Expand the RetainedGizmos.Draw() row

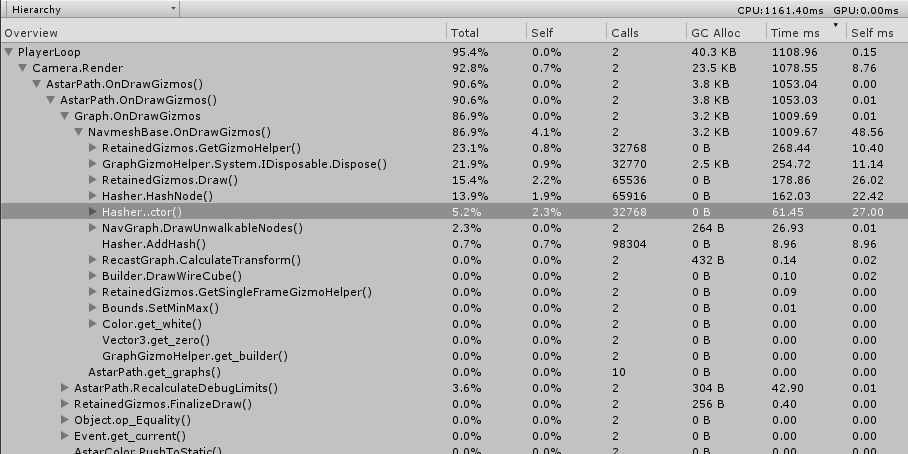pos(93,180)
